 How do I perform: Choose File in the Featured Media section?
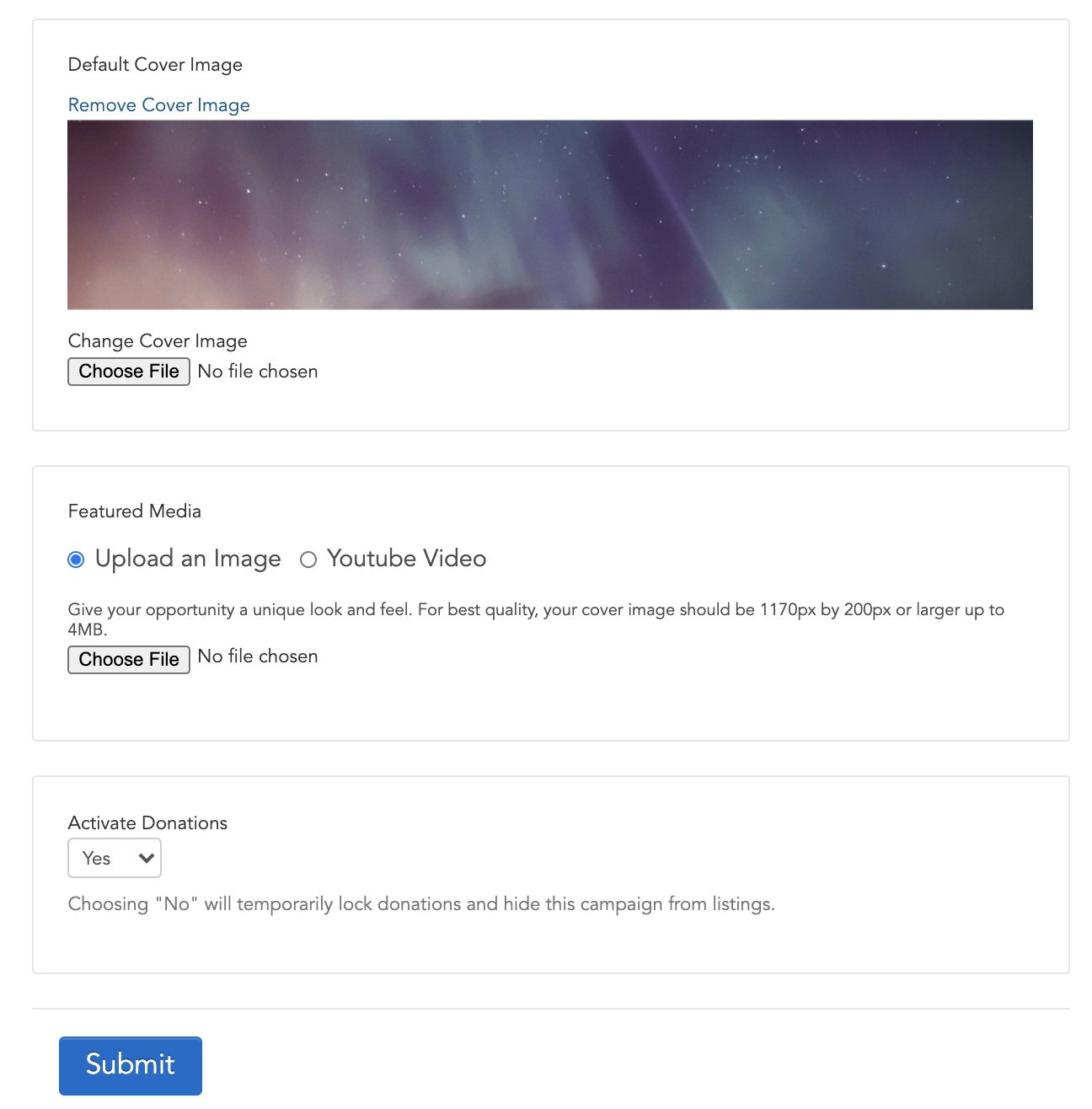129,660
